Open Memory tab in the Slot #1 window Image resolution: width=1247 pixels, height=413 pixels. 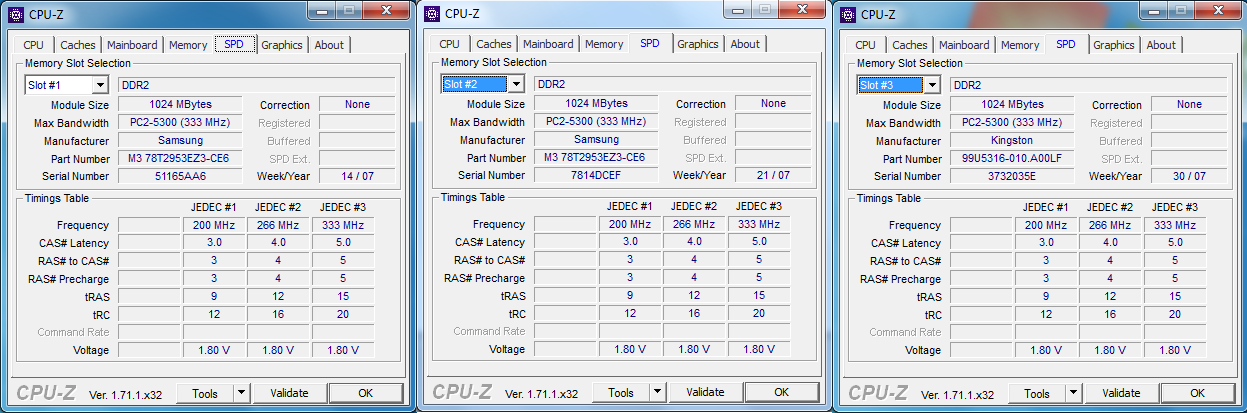click(188, 45)
